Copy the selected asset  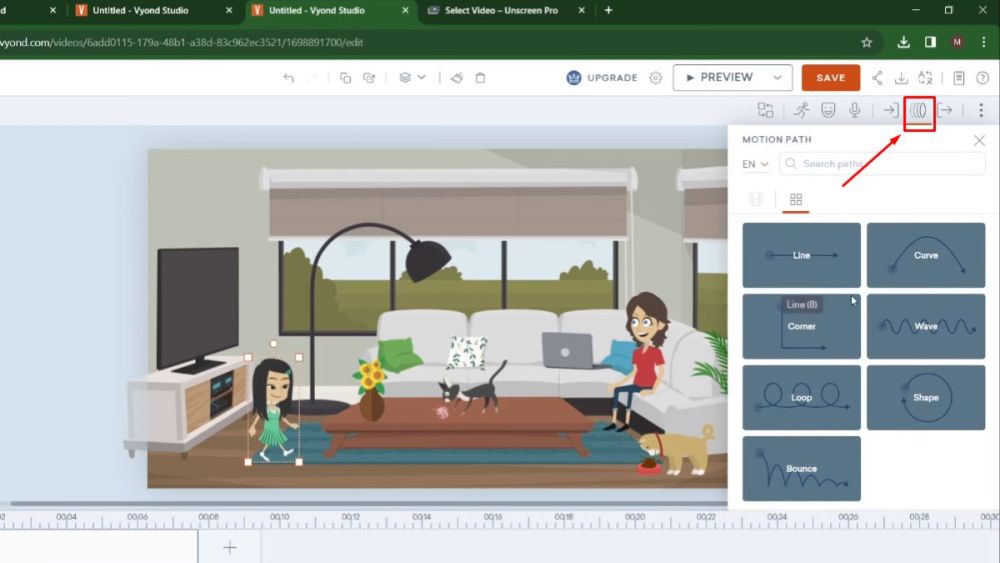point(345,78)
